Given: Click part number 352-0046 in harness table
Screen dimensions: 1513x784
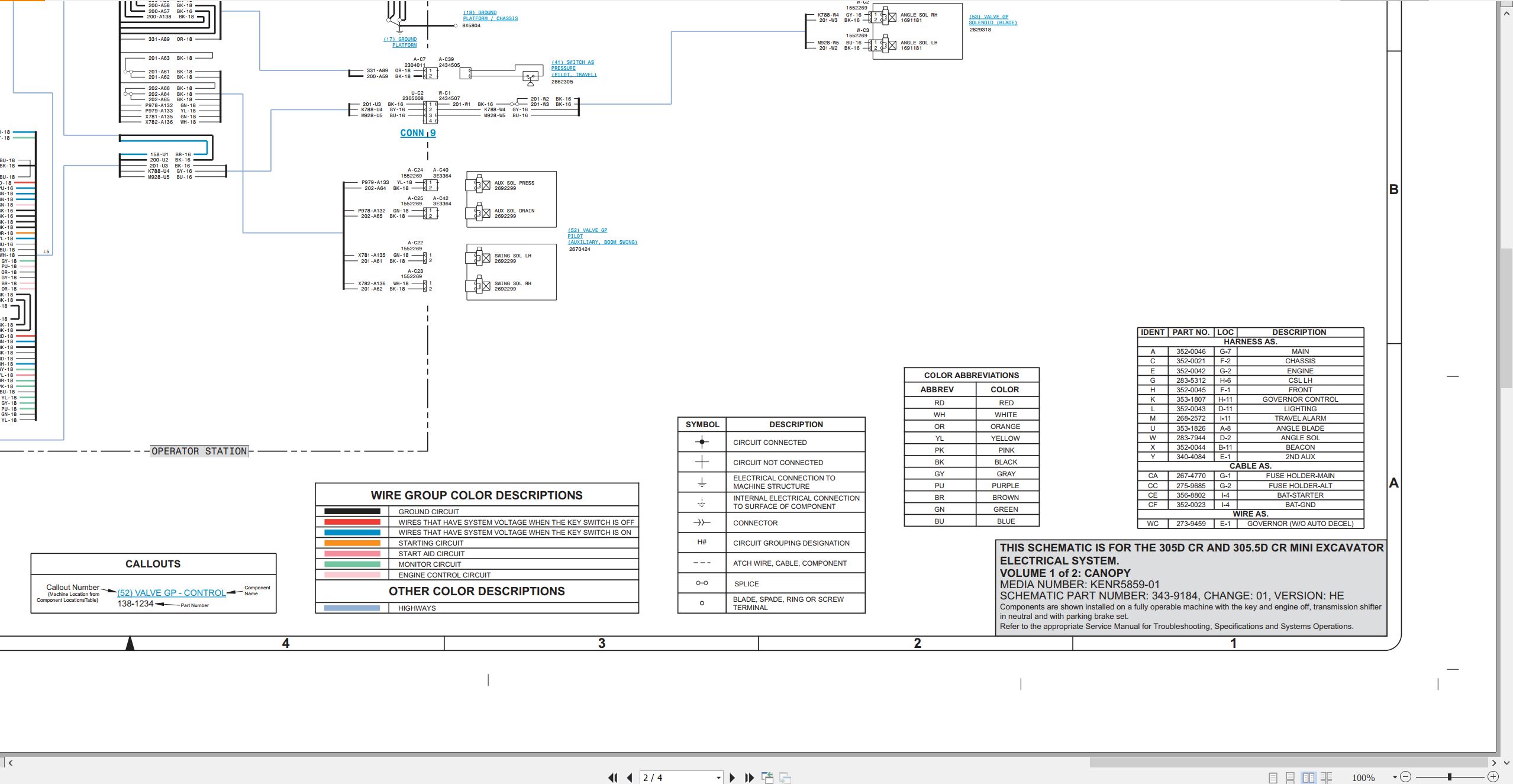Looking at the screenshot, I should [1191, 351].
